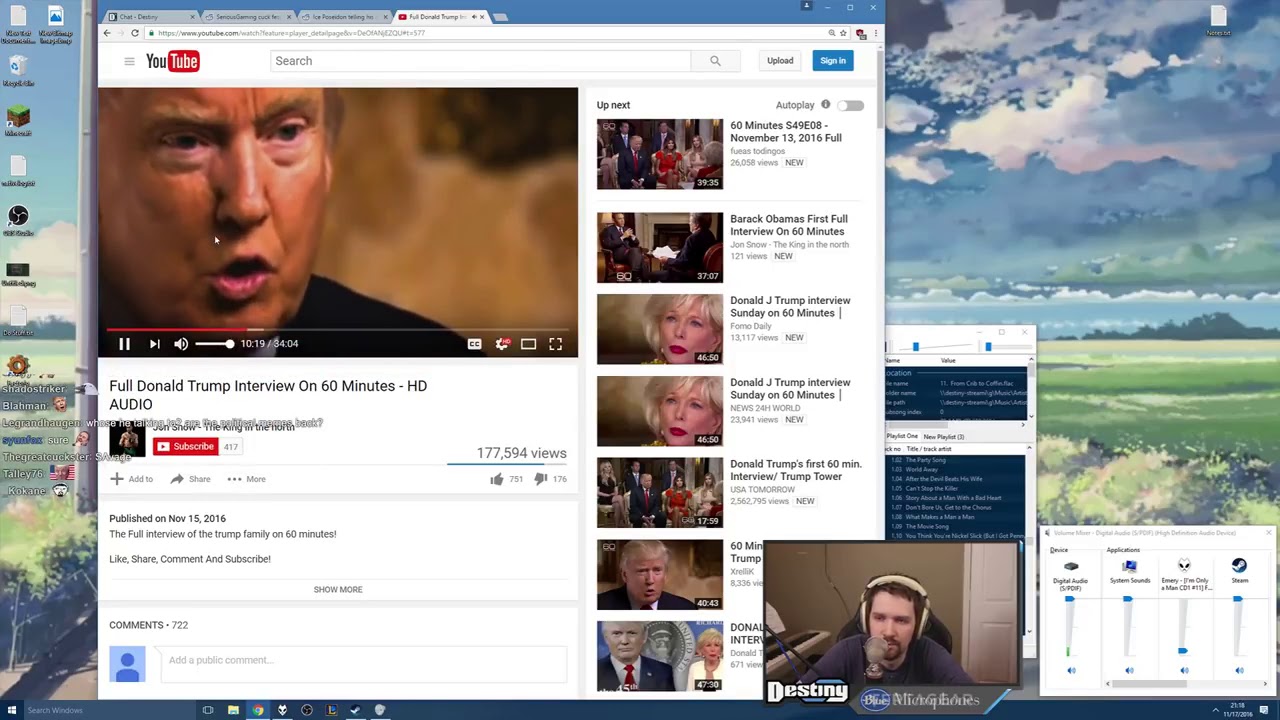
Task: Open Chrome menu button
Action: pyautogui.click(x=875, y=33)
